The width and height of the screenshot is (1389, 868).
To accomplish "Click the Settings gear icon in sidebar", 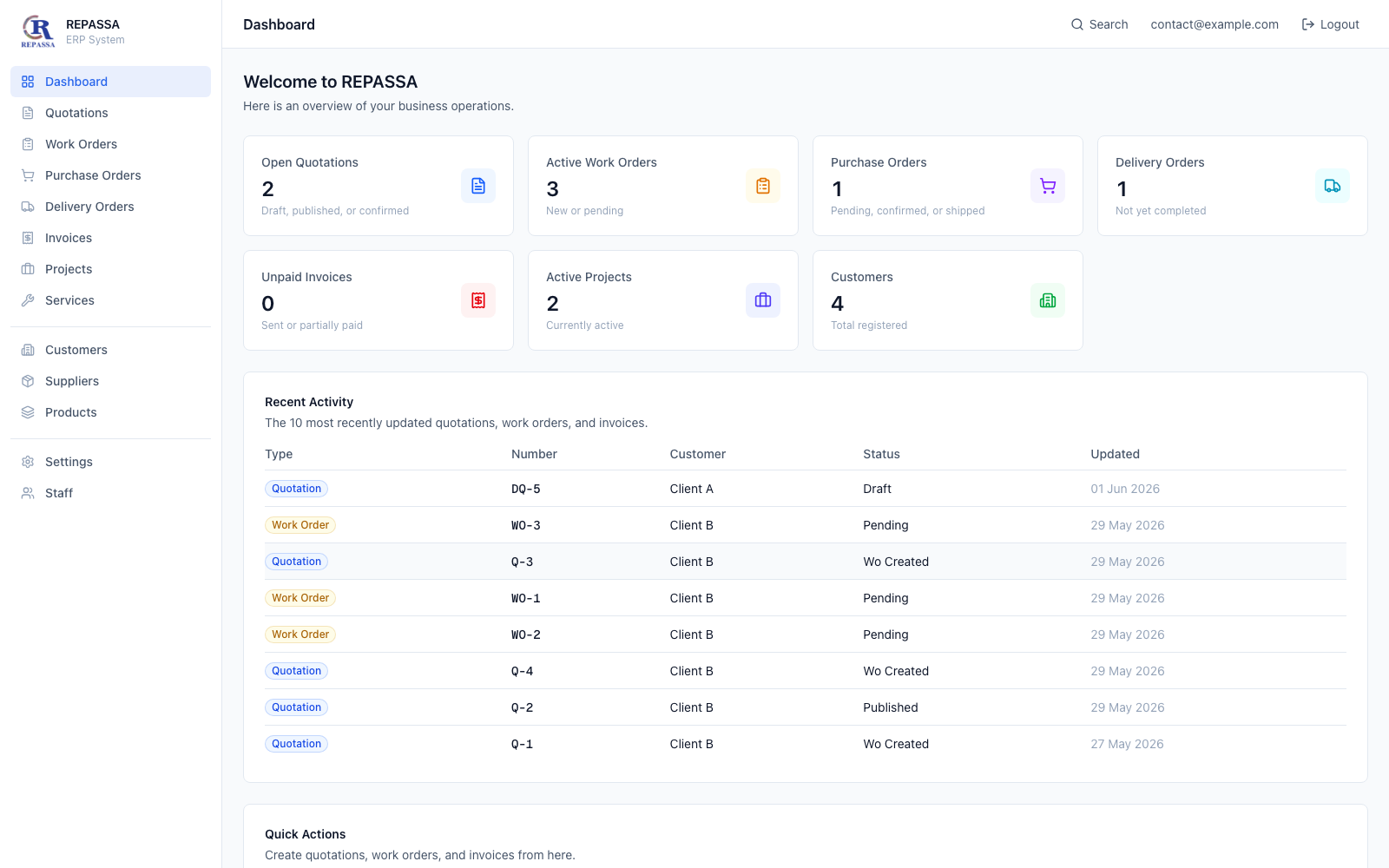I will 28,462.
